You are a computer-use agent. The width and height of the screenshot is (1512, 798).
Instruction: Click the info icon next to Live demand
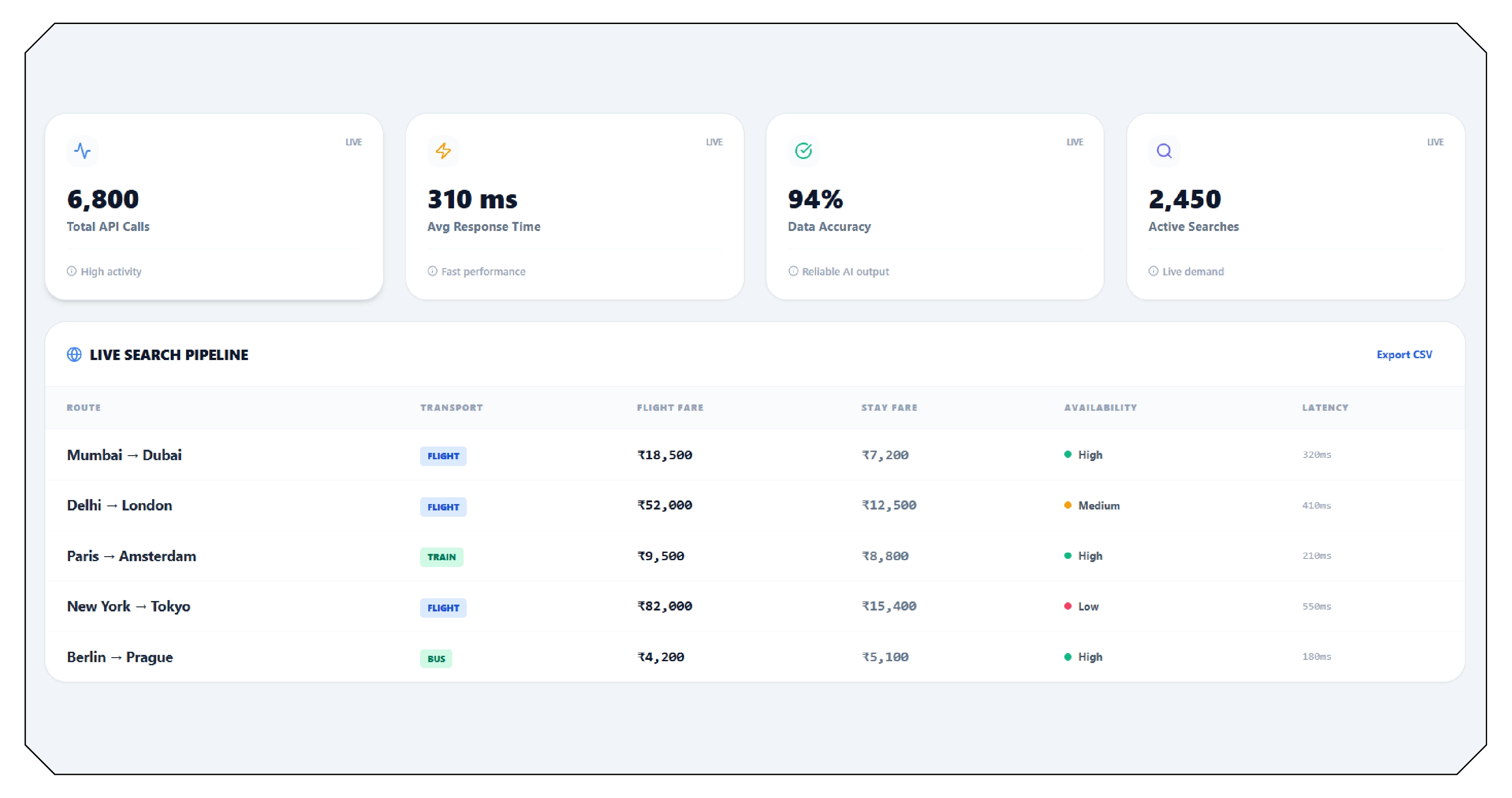(1153, 271)
